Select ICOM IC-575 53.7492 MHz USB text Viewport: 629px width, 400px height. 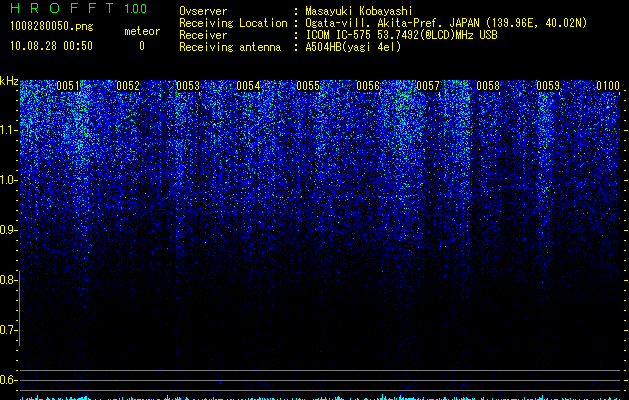tap(401, 35)
